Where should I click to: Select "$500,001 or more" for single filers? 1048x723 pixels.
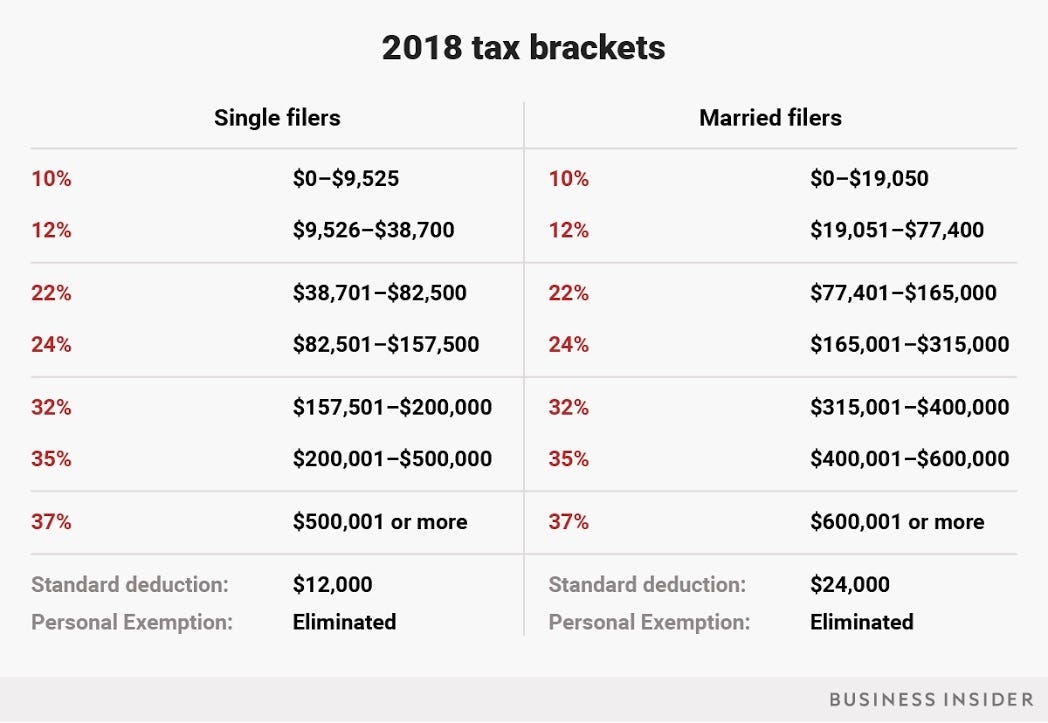pos(380,522)
